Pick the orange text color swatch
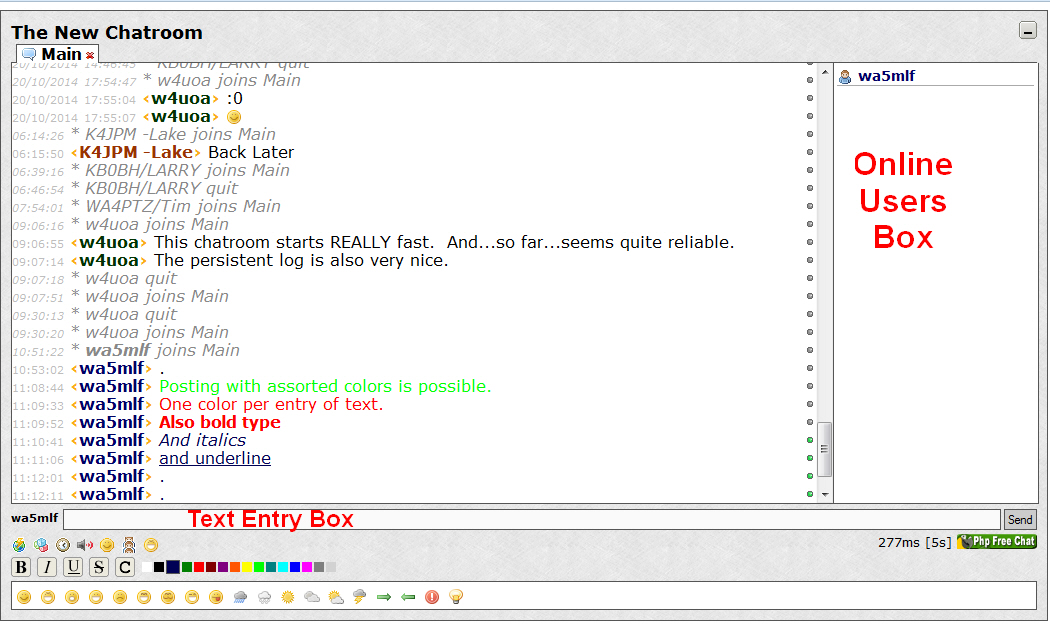The image size is (1050, 627). coord(235,567)
